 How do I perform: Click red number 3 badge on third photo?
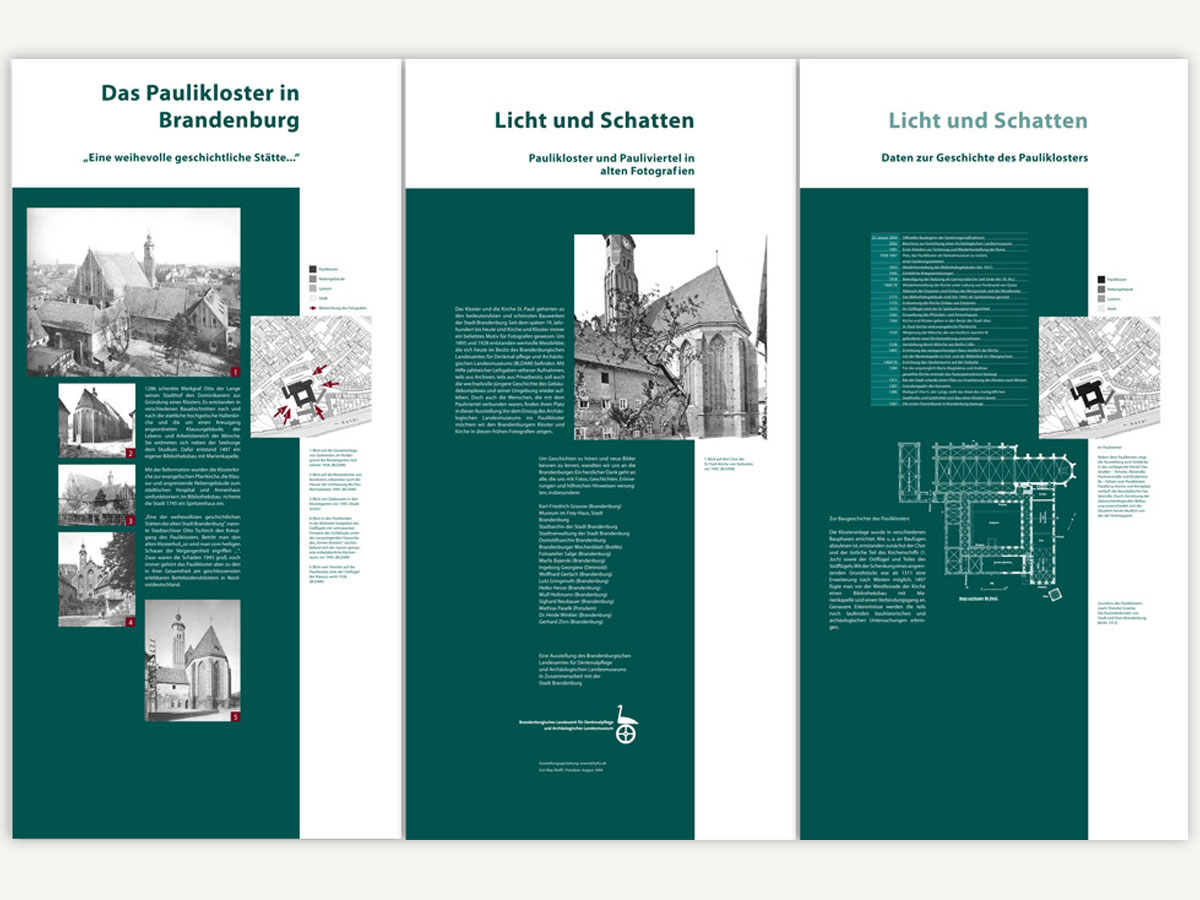pyautogui.click(x=129, y=521)
